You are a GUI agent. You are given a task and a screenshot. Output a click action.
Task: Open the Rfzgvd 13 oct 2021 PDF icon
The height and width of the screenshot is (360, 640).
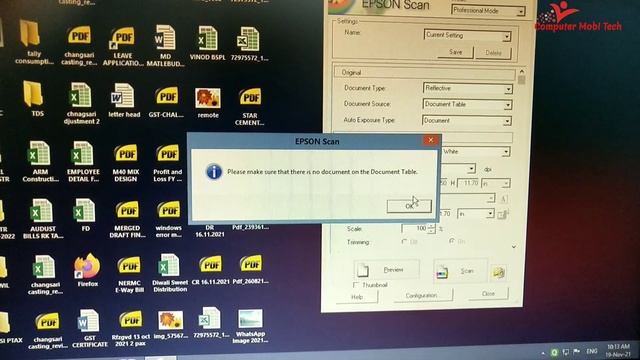coord(131,329)
